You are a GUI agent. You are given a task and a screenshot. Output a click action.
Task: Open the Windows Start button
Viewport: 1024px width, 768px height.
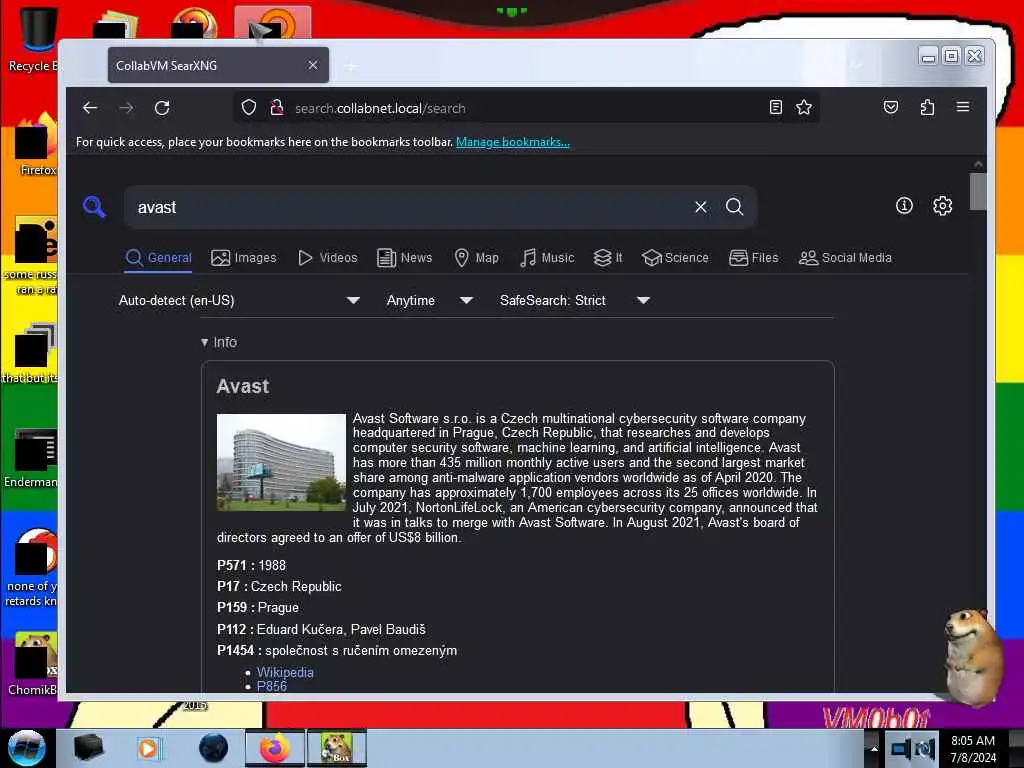pyautogui.click(x=27, y=748)
